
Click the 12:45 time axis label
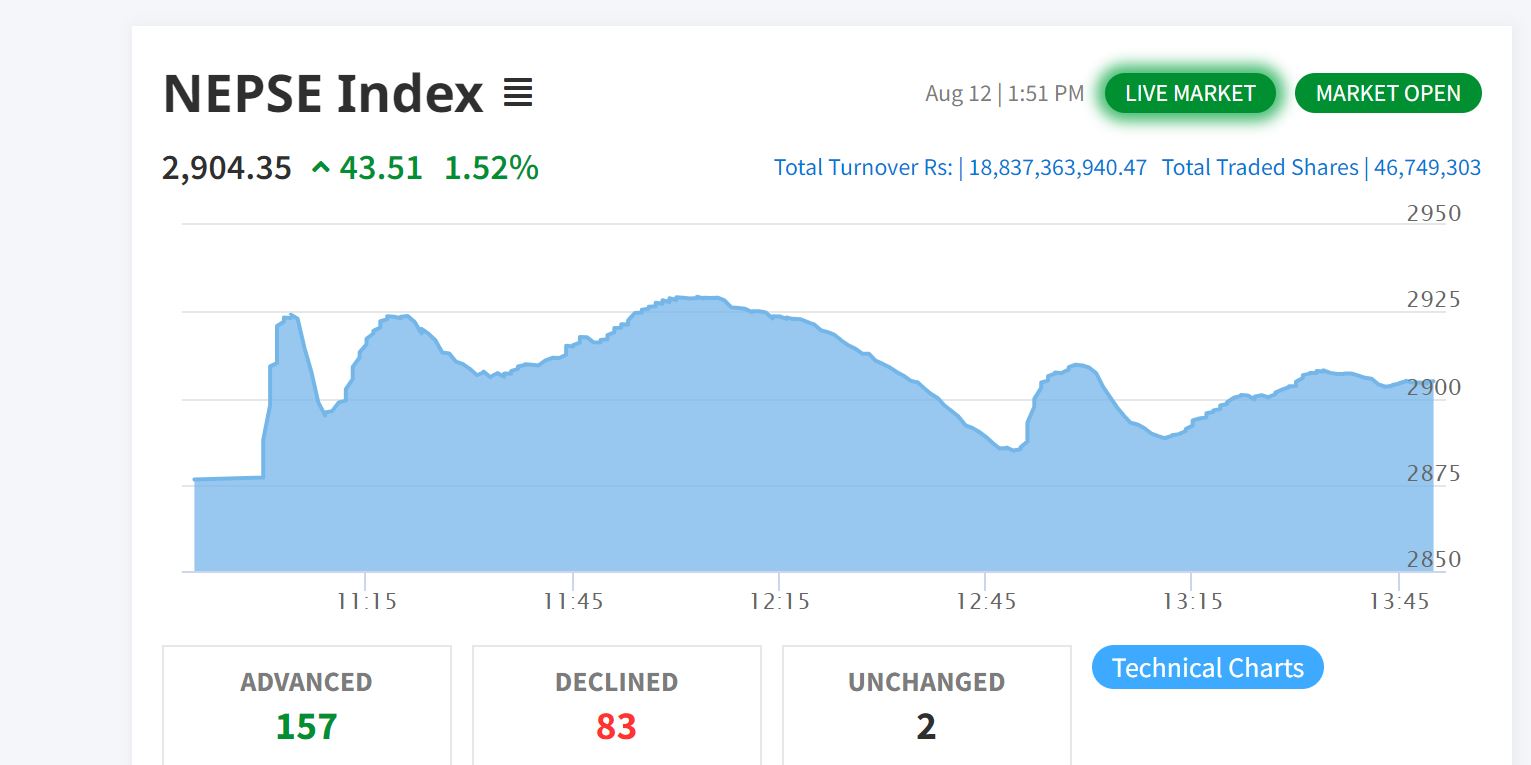pos(986,601)
